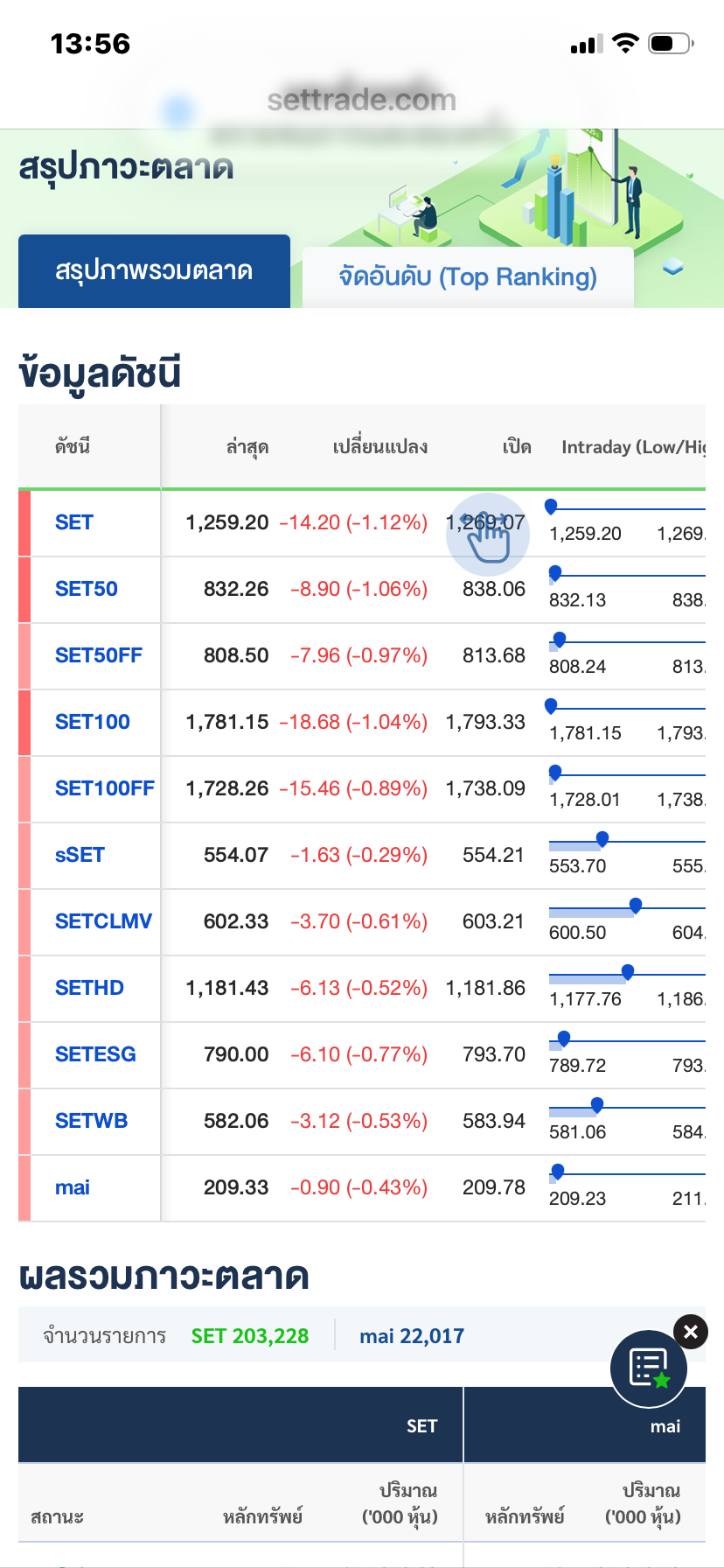
Task: Open the SET50 index link
Action: tap(87, 589)
